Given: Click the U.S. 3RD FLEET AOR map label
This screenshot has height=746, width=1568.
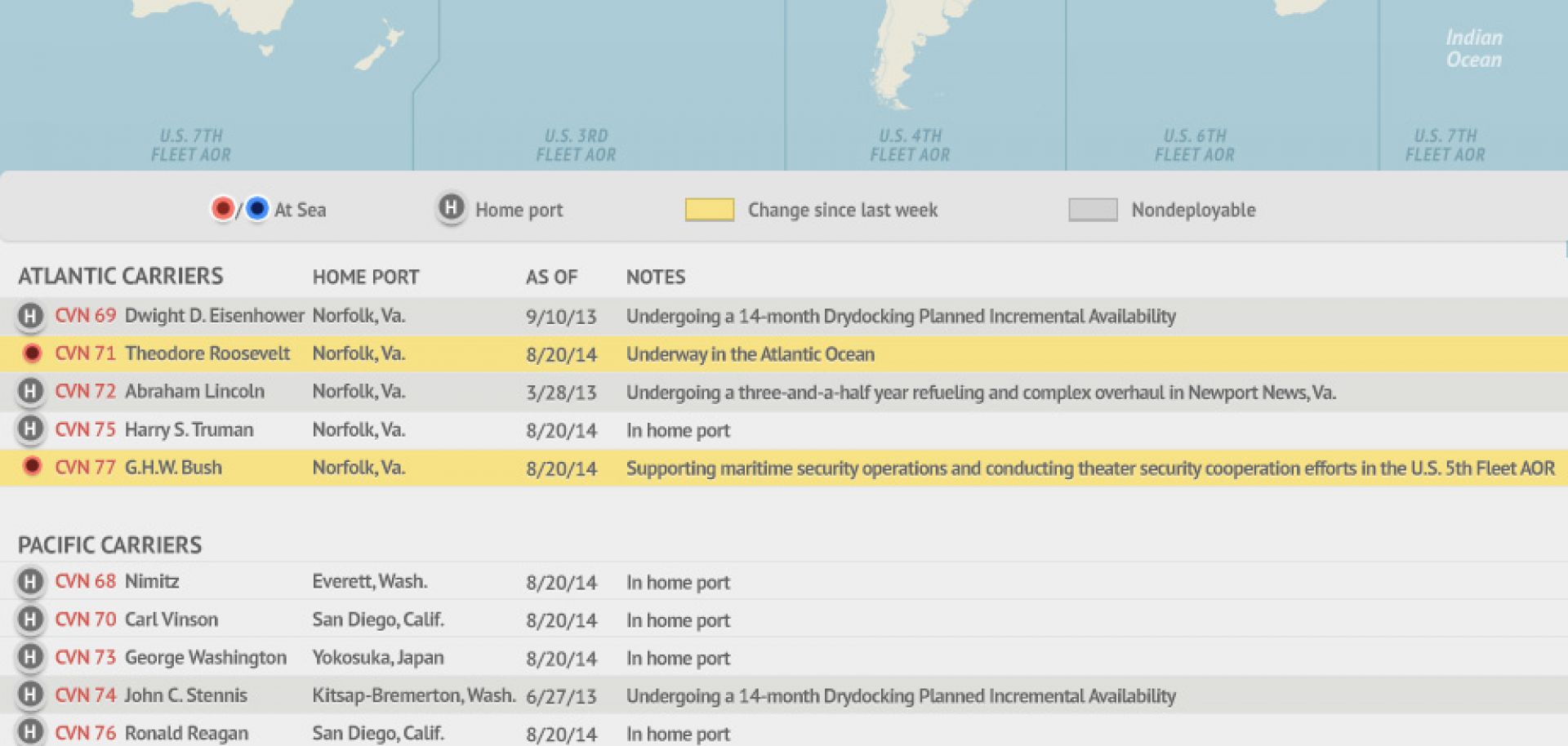Looking at the screenshot, I should [x=576, y=145].
